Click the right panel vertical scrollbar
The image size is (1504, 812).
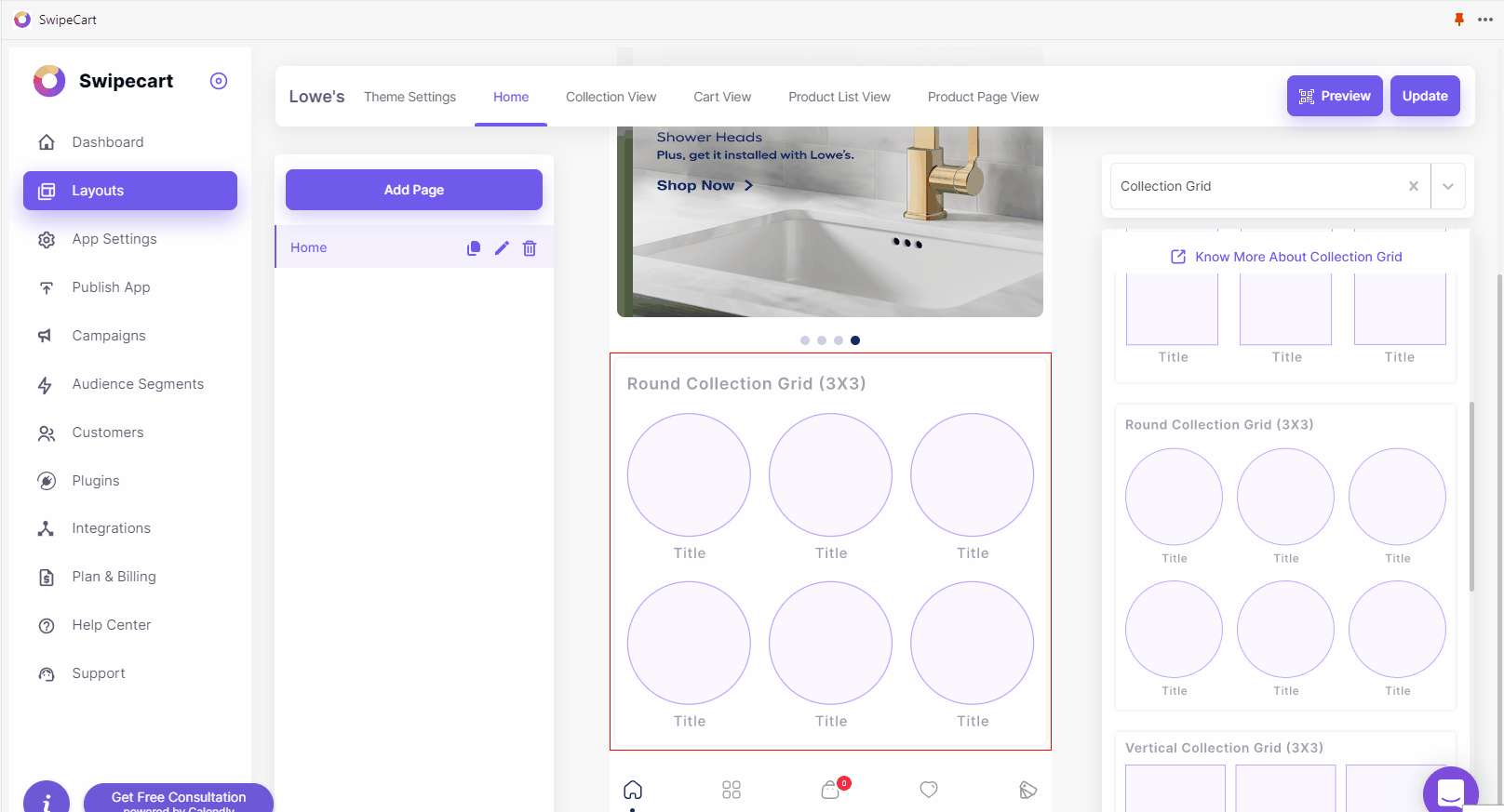(1471, 496)
